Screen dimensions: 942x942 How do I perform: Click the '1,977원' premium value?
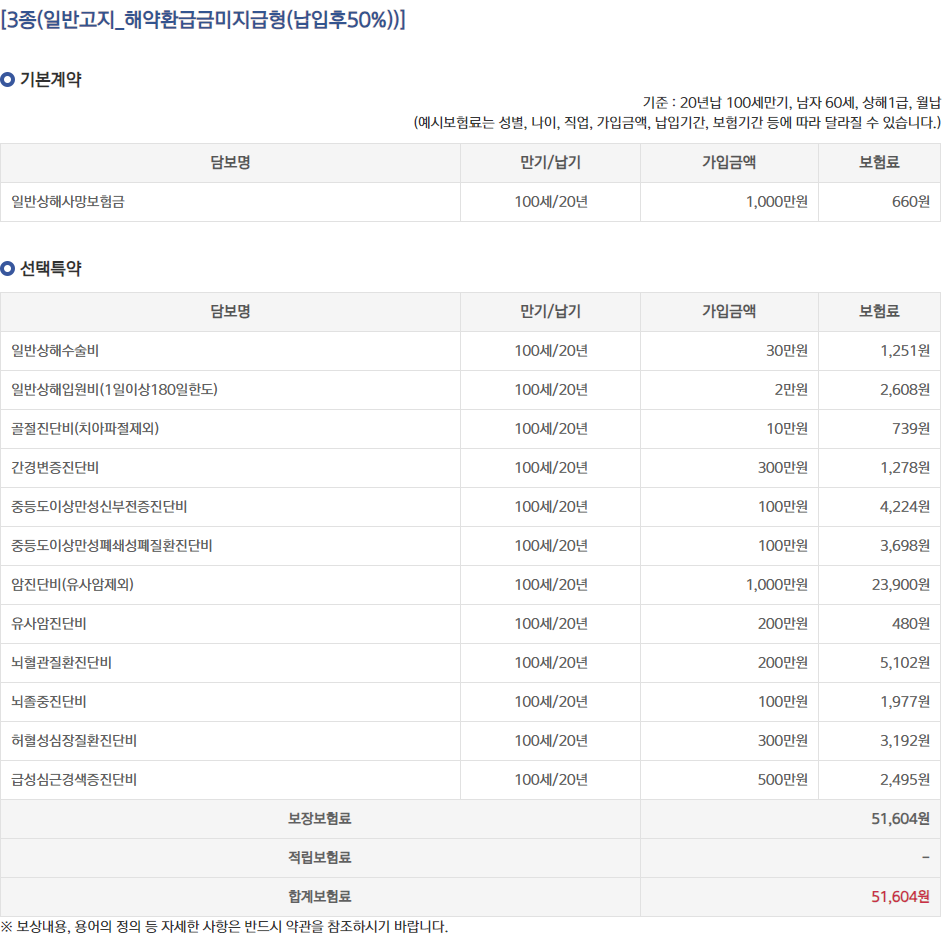(x=905, y=702)
